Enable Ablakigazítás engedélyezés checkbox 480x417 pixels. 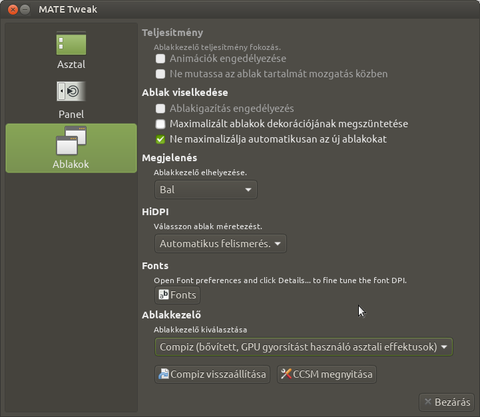tap(160, 108)
